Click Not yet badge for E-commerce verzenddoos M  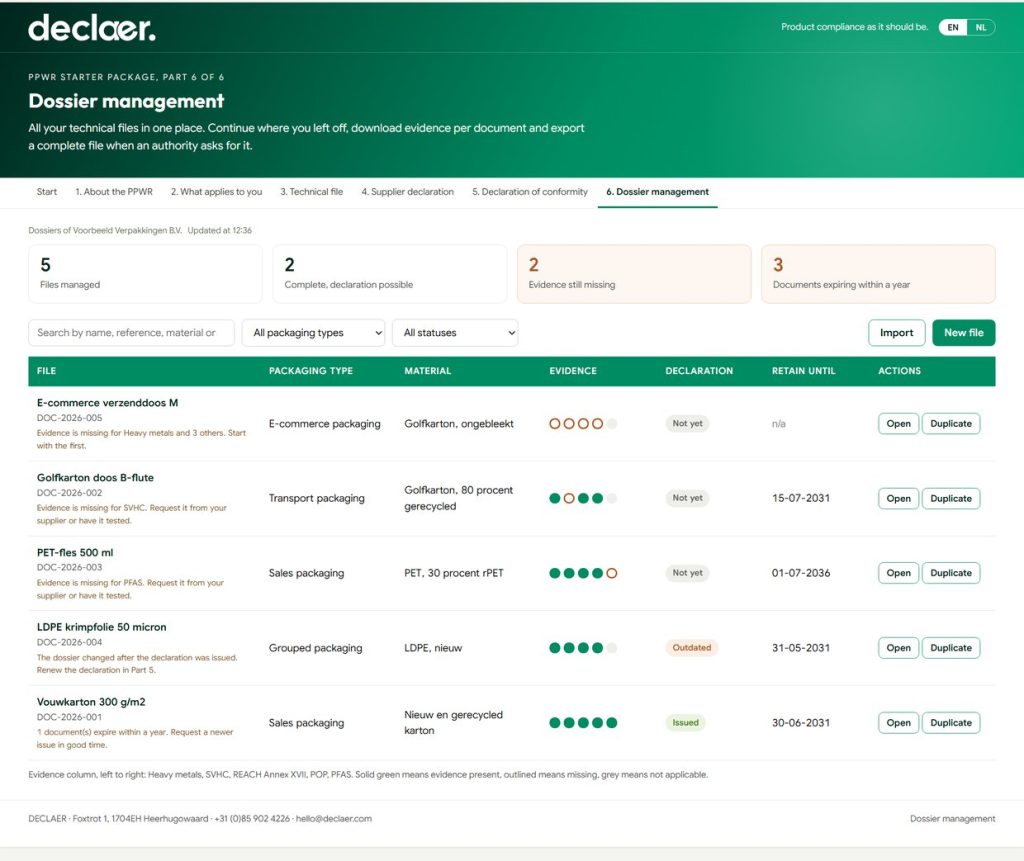click(687, 423)
